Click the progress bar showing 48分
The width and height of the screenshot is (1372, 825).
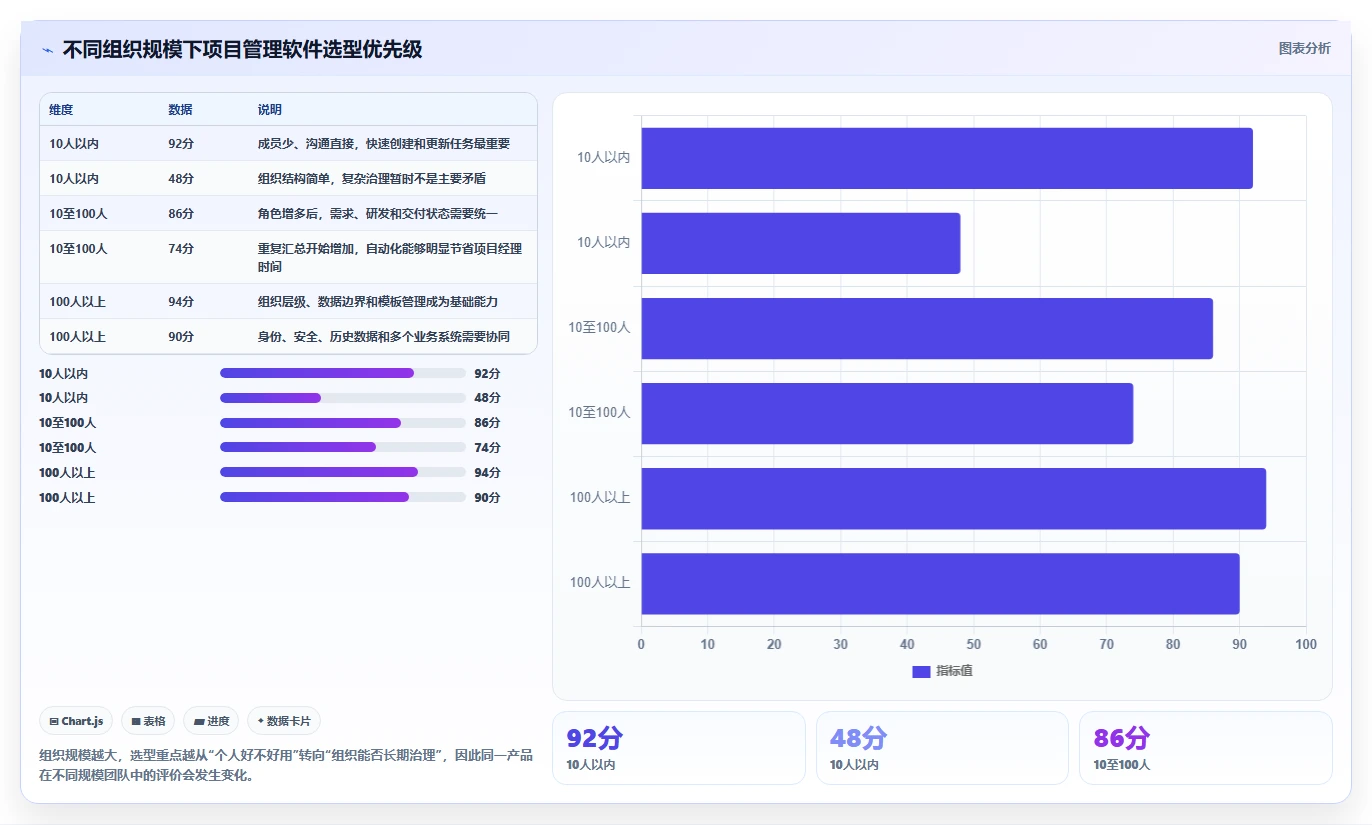click(x=343, y=398)
